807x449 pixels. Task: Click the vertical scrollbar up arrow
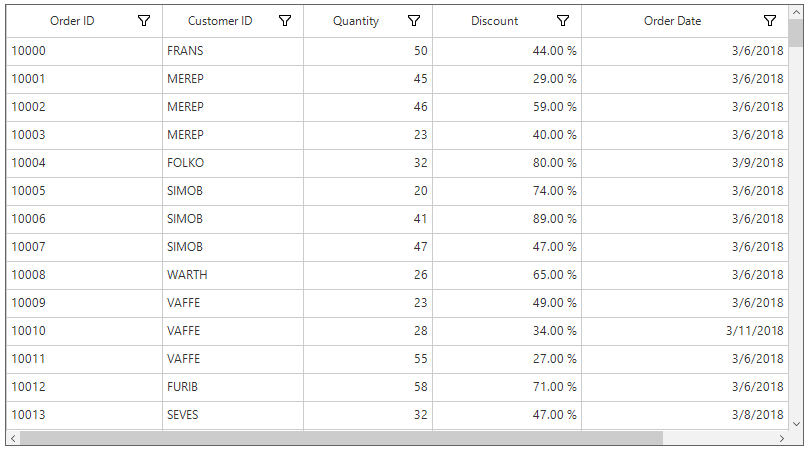(796, 11)
